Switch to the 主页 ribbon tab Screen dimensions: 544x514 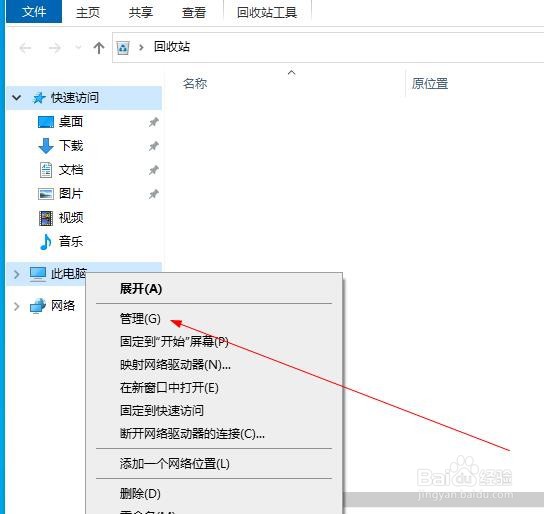click(x=88, y=12)
